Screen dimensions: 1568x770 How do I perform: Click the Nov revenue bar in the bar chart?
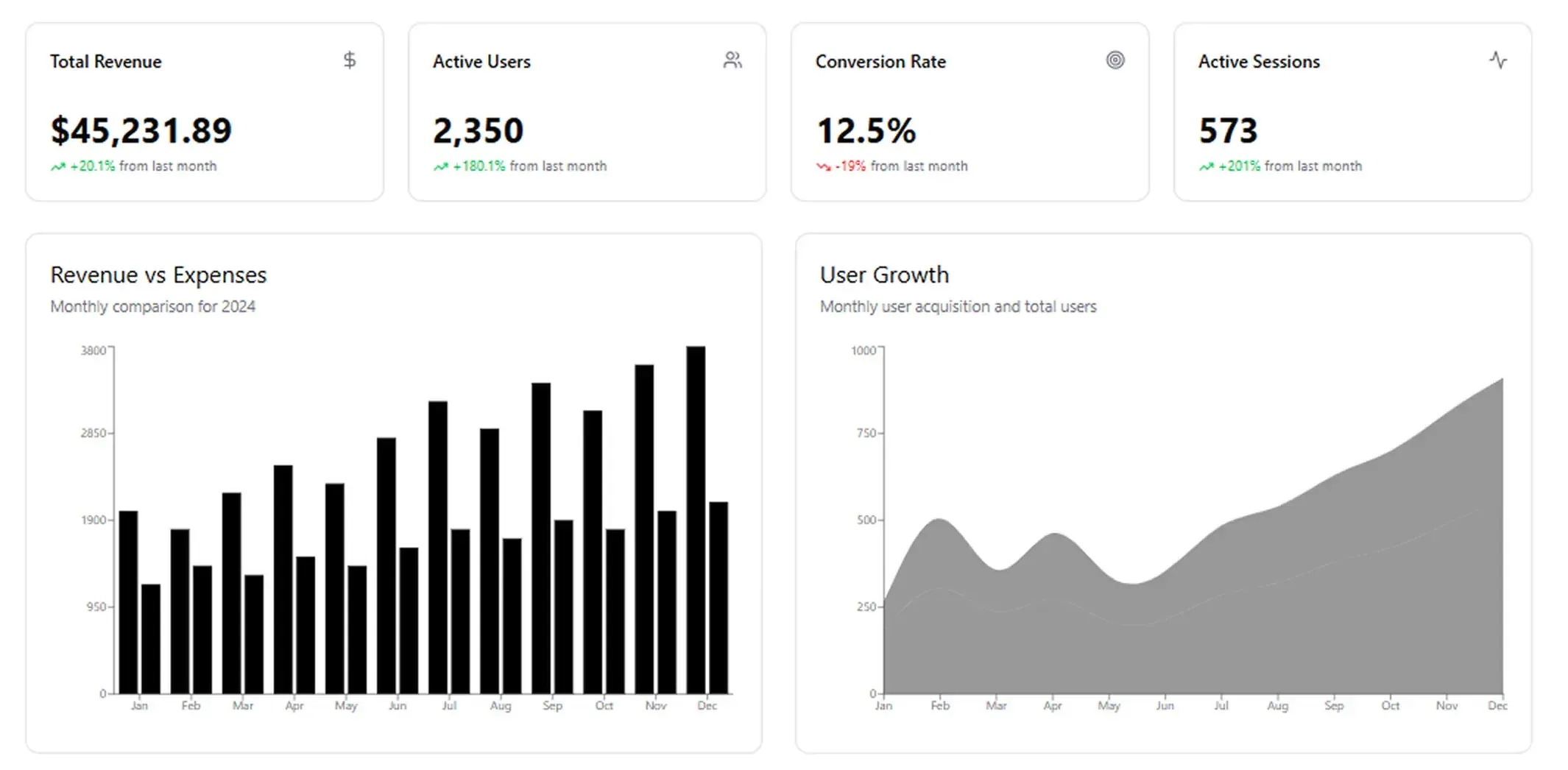[644, 526]
